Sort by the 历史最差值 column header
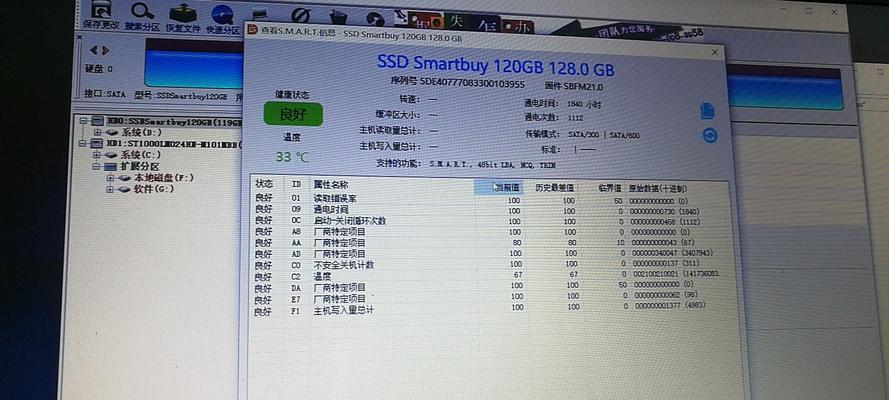The height and width of the screenshot is (400, 889). tap(554, 188)
